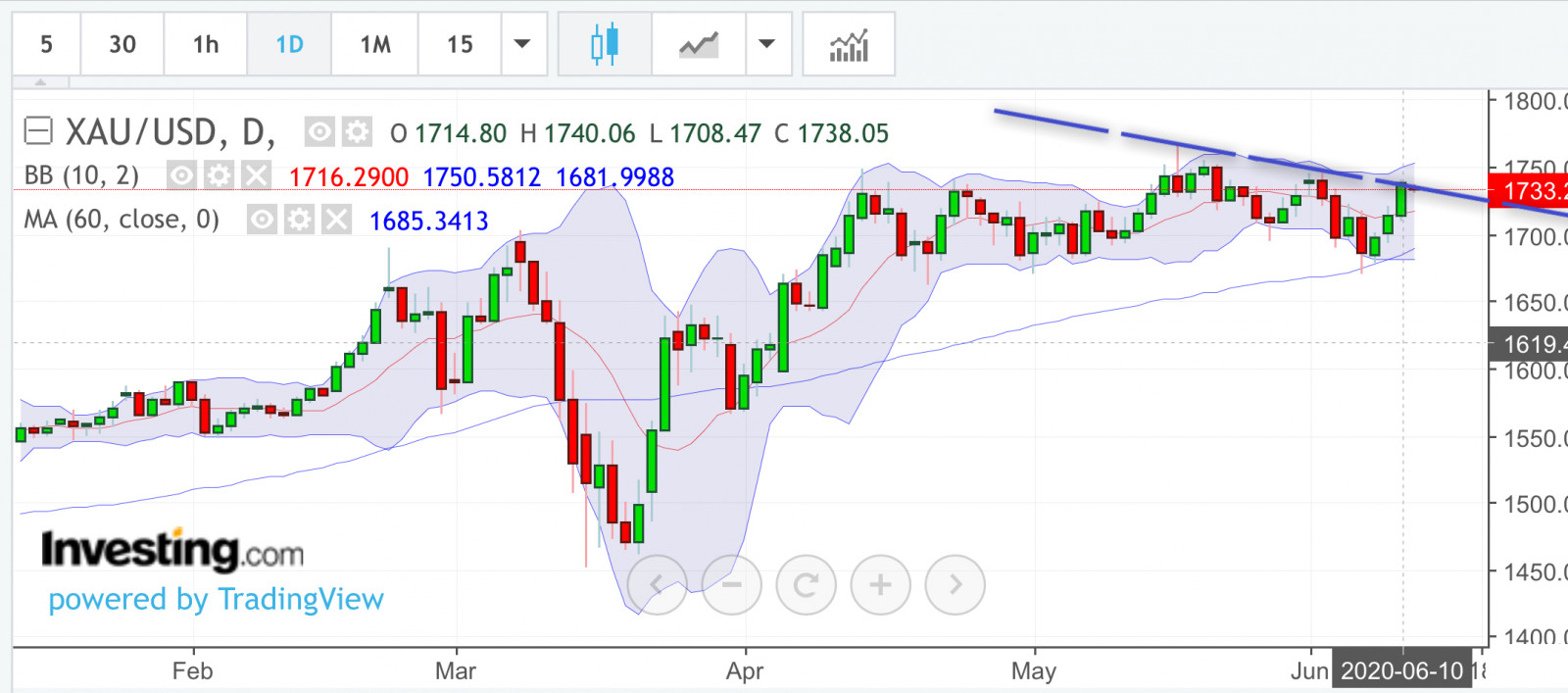The height and width of the screenshot is (693, 1568).
Task: Open MA (60) indicator settings gear
Action: pos(299,219)
